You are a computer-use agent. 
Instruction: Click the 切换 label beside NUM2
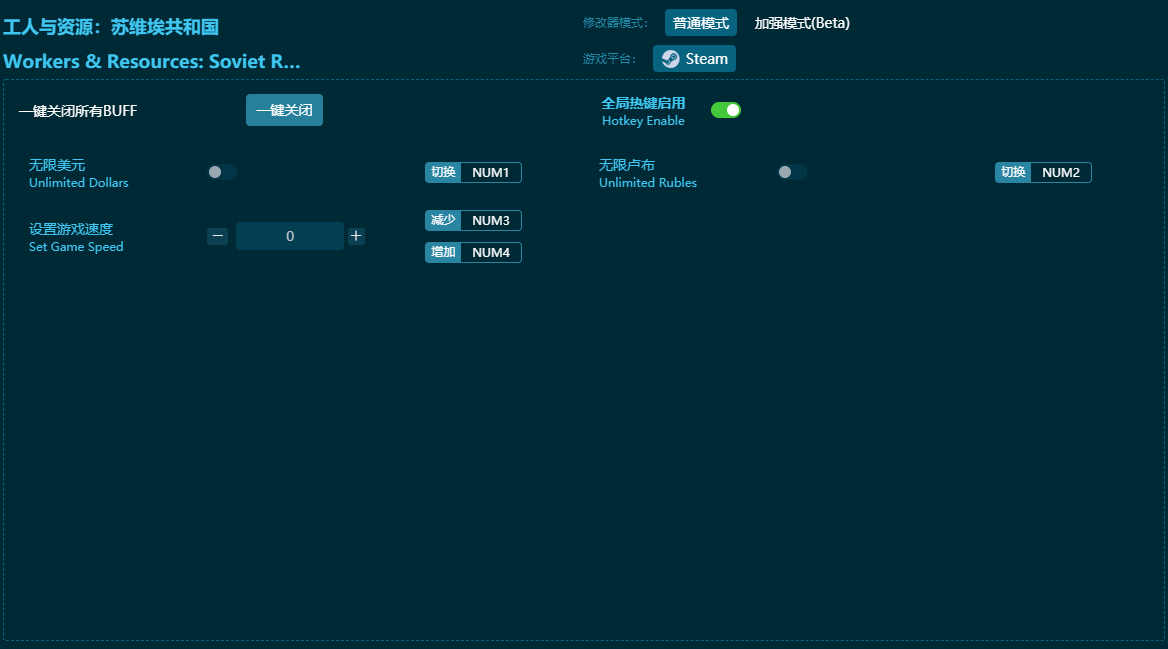tap(1013, 172)
